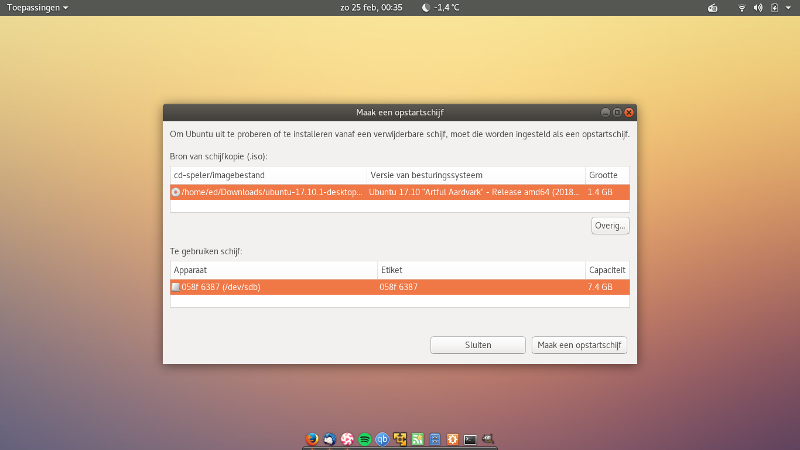This screenshot has width=800, height=450.
Task: Open the Wi-Fi network indicator
Action: pos(742,8)
